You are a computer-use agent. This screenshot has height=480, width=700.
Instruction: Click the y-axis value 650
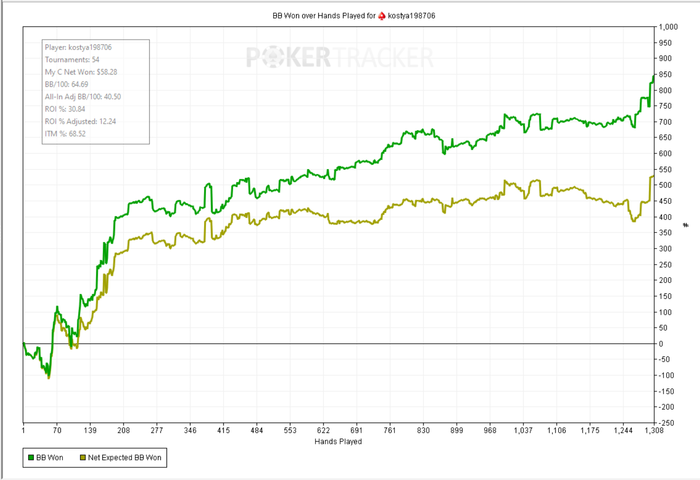click(x=665, y=138)
